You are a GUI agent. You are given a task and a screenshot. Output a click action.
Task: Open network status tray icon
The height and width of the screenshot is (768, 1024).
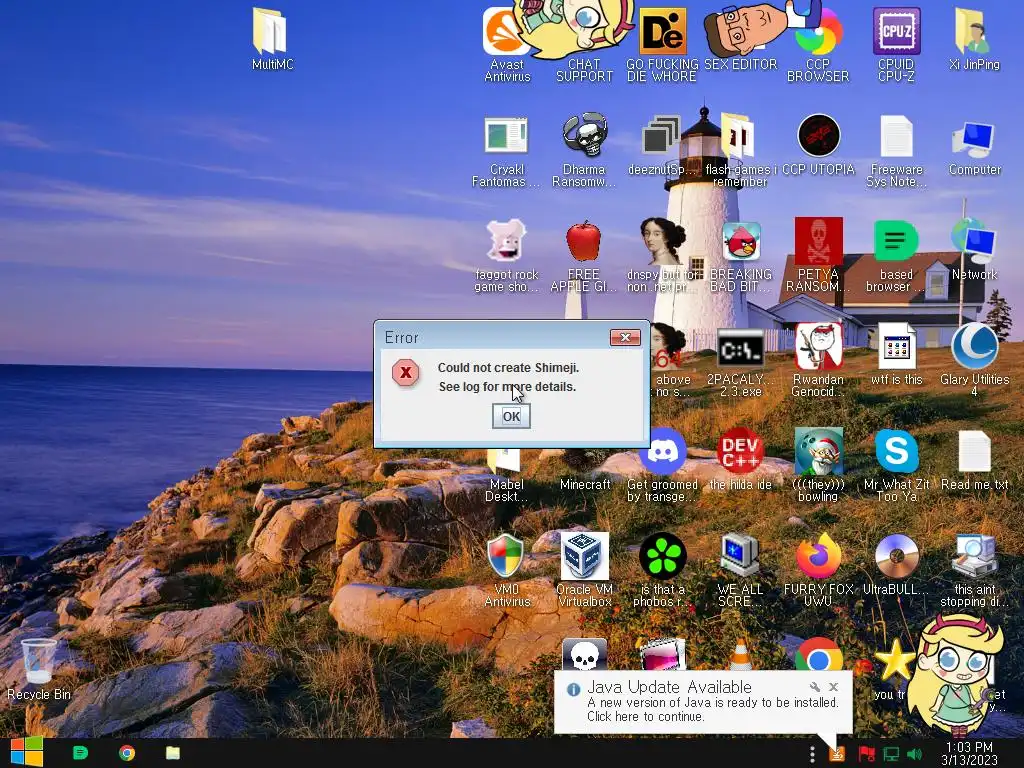891,754
